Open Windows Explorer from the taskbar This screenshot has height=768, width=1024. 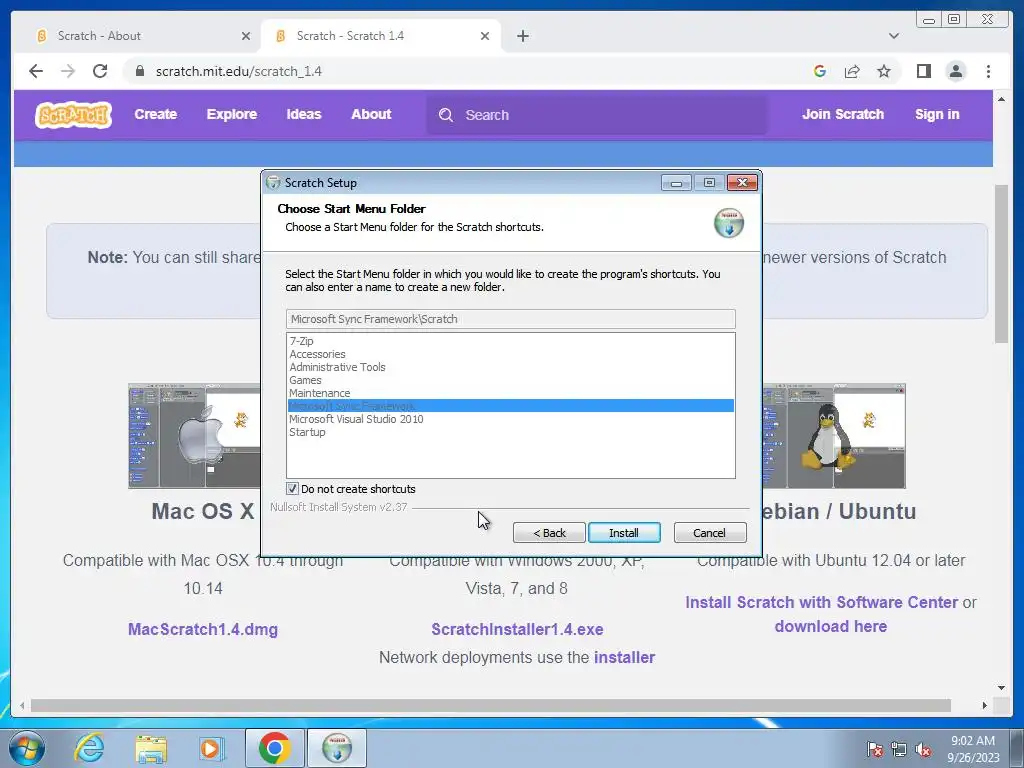click(151, 748)
